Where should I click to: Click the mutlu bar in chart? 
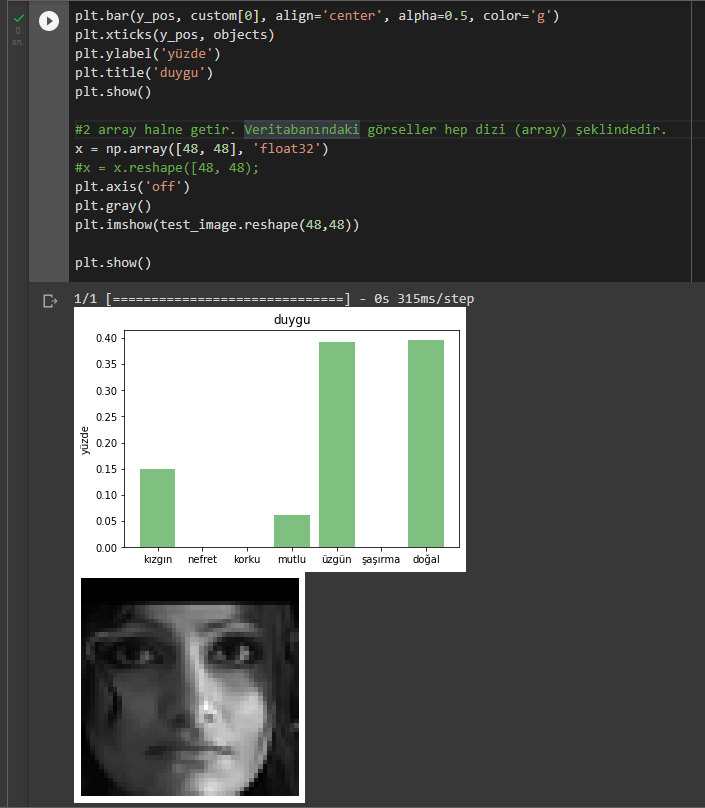292,531
